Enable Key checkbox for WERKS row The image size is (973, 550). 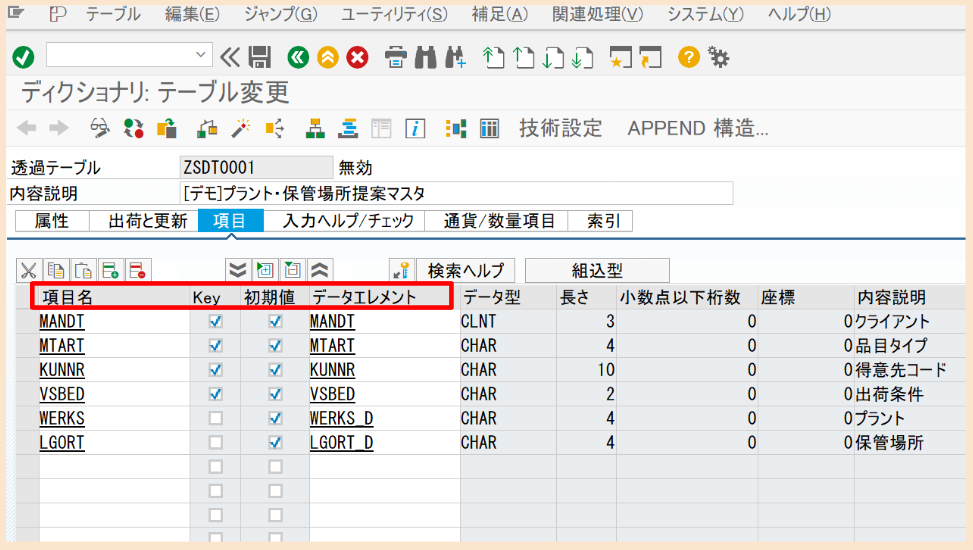(x=215, y=418)
